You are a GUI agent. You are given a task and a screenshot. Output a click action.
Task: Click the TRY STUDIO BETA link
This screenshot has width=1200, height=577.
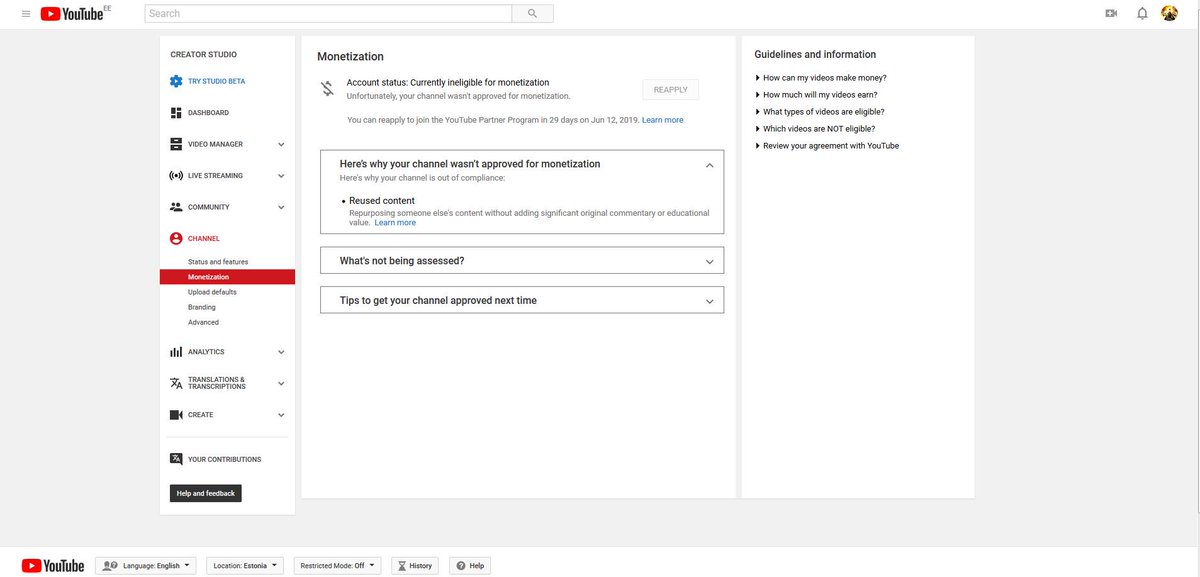point(216,81)
